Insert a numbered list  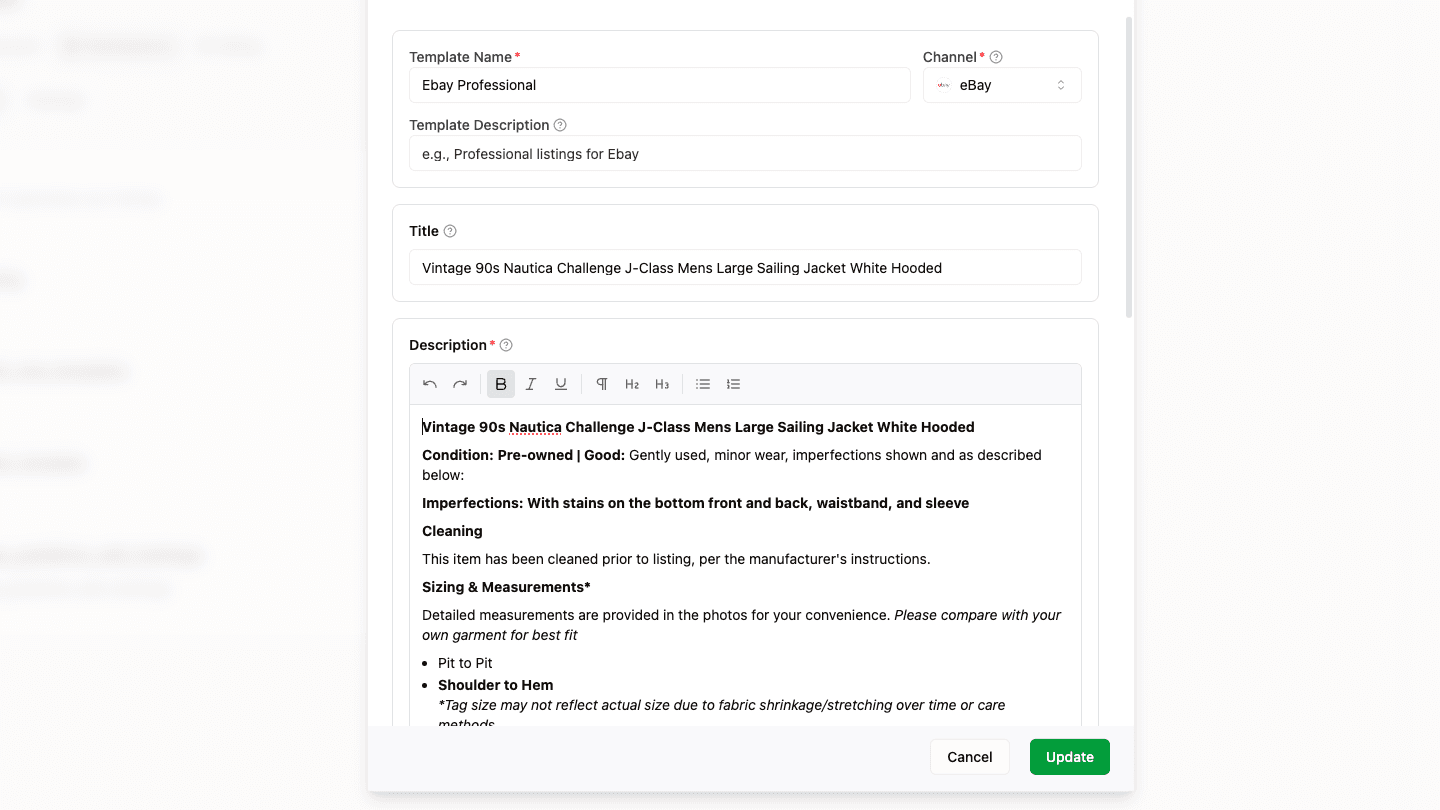pos(733,384)
